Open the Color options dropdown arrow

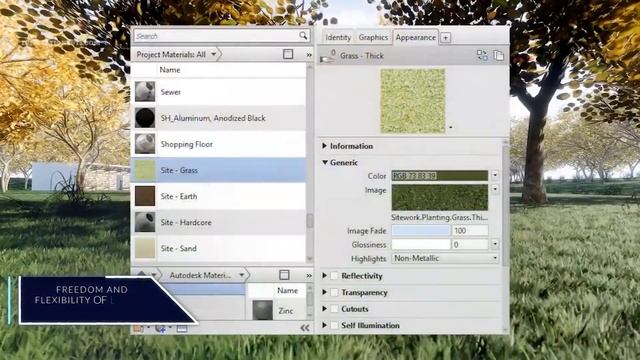(495, 176)
